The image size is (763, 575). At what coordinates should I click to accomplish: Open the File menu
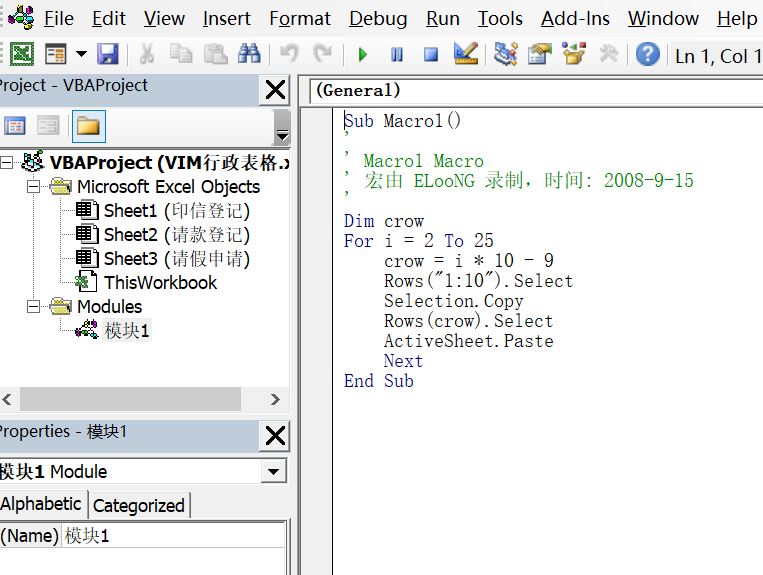59,18
